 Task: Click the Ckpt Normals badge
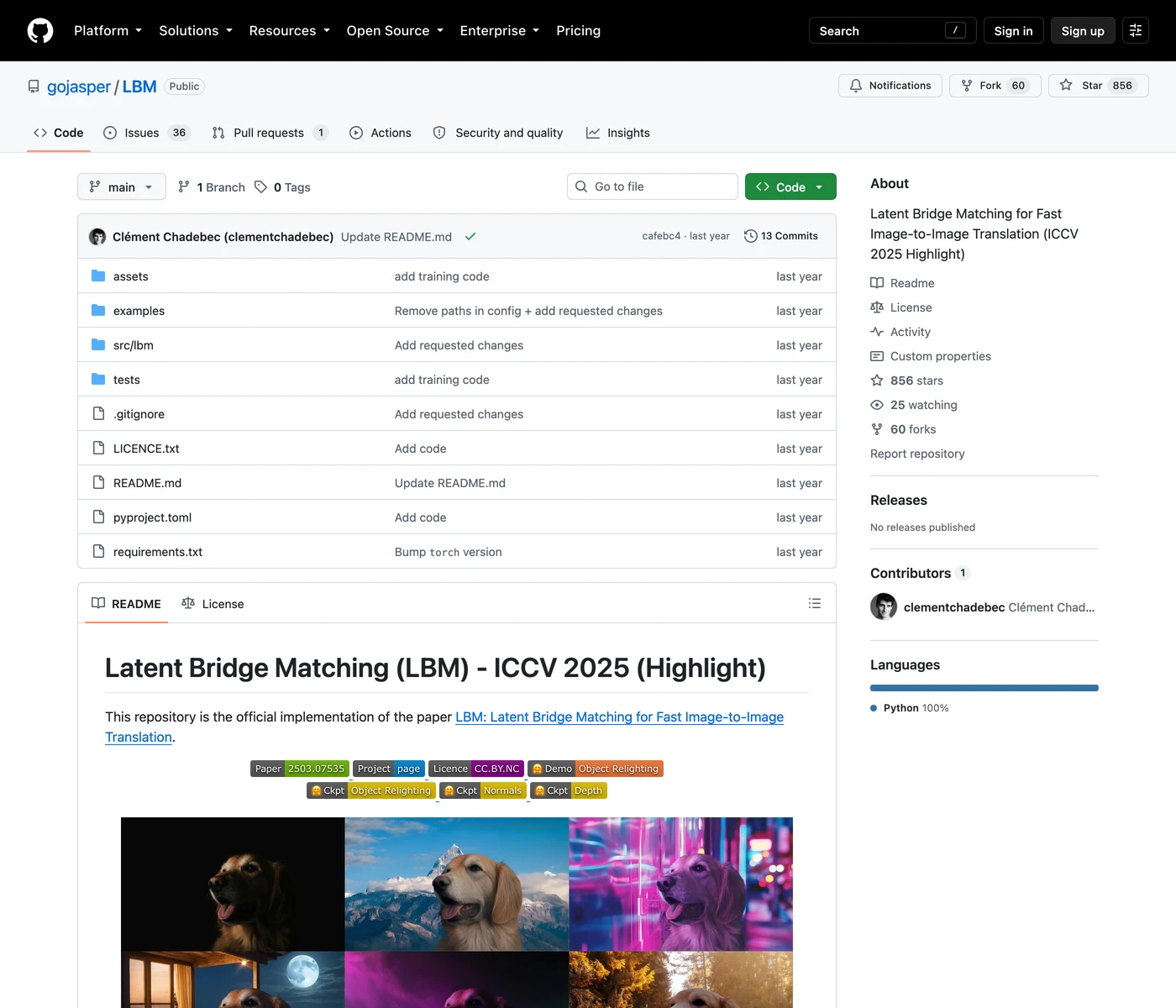coord(483,790)
